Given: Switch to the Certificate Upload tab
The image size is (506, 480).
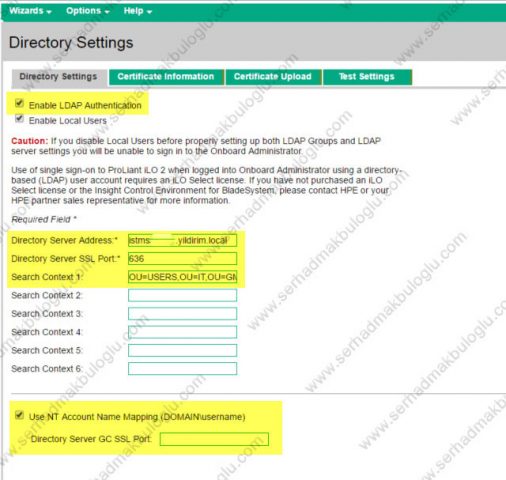Looking at the screenshot, I should tap(273, 77).
